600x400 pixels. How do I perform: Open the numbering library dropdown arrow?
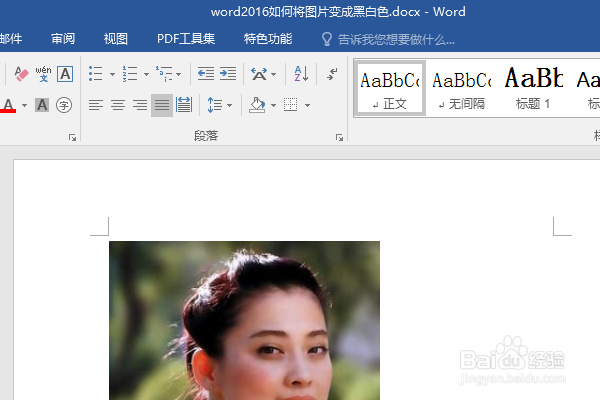[146, 74]
